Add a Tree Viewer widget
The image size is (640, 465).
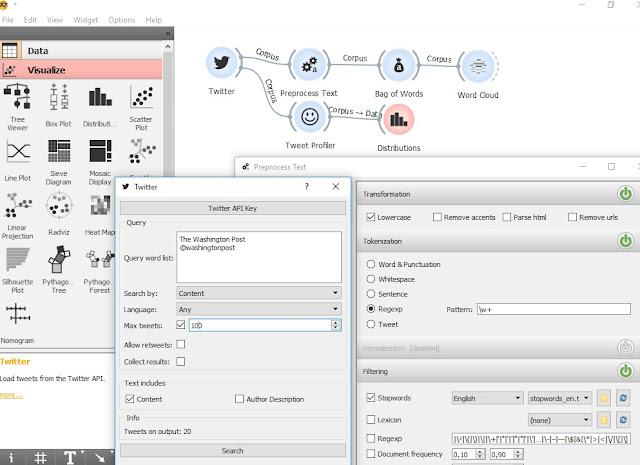click(x=17, y=107)
